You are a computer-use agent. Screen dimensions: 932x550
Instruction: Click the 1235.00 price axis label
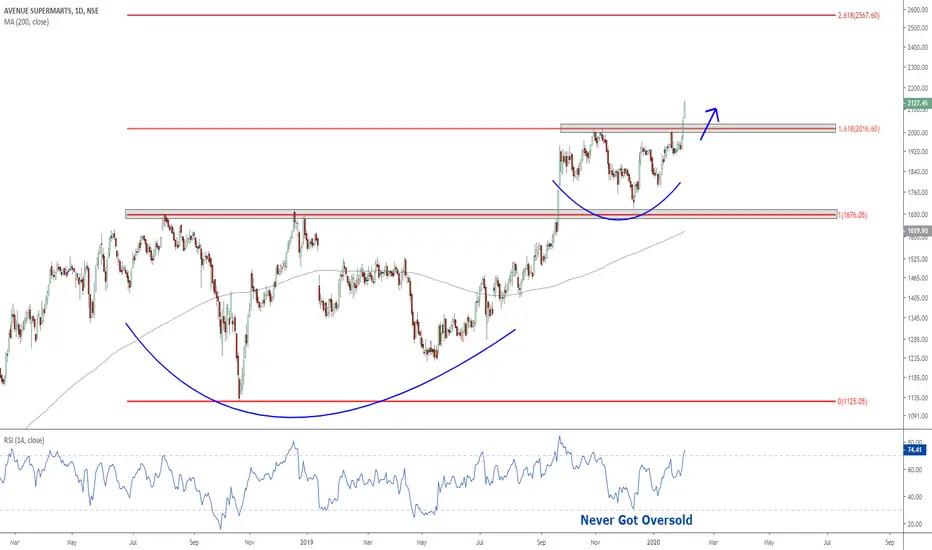coord(918,359)
